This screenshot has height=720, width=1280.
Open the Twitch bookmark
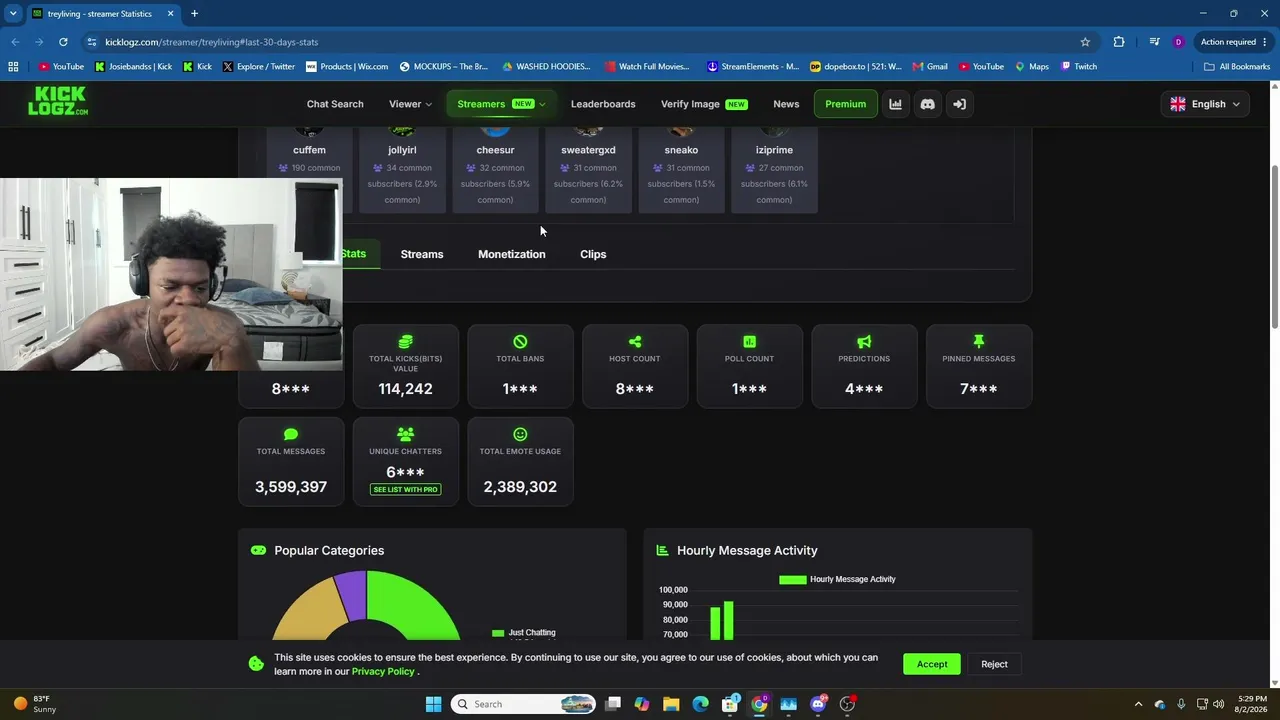pyautogui.click(x=1079, y=67)
